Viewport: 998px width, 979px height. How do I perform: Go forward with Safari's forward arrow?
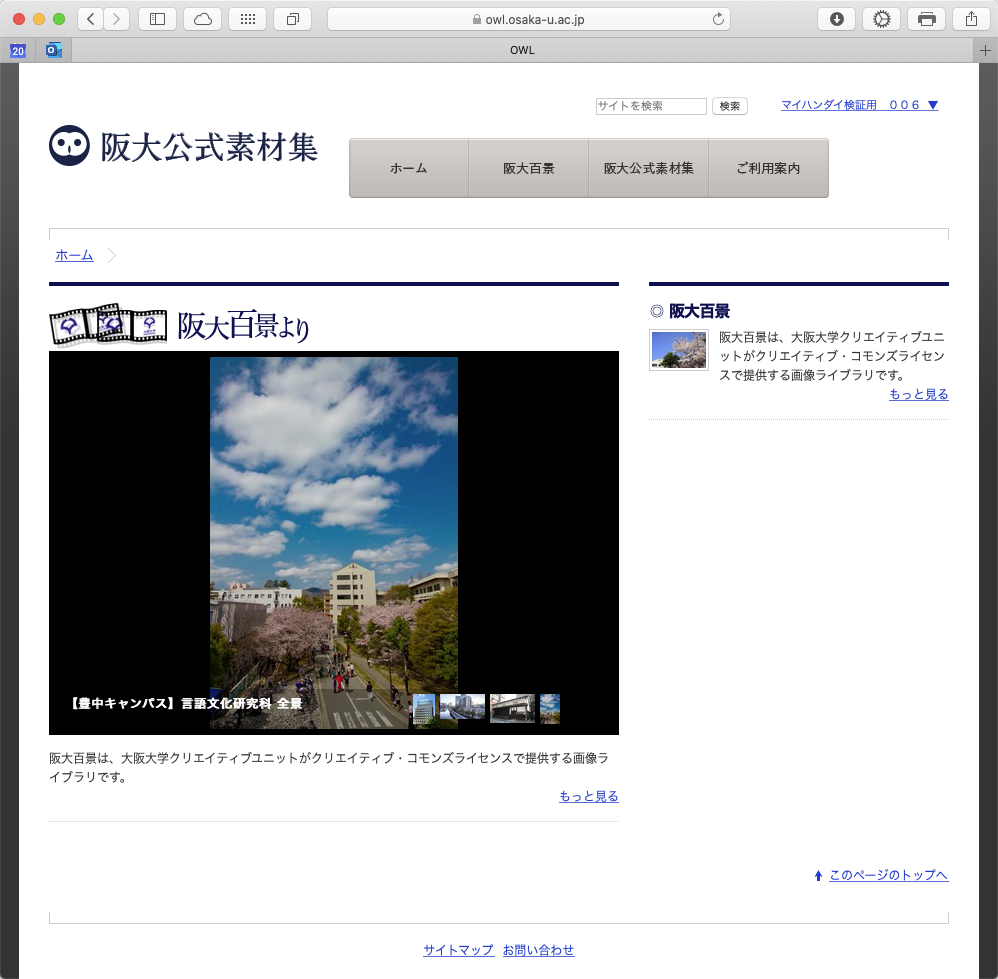pyautogui.click(x=116, y=19)
